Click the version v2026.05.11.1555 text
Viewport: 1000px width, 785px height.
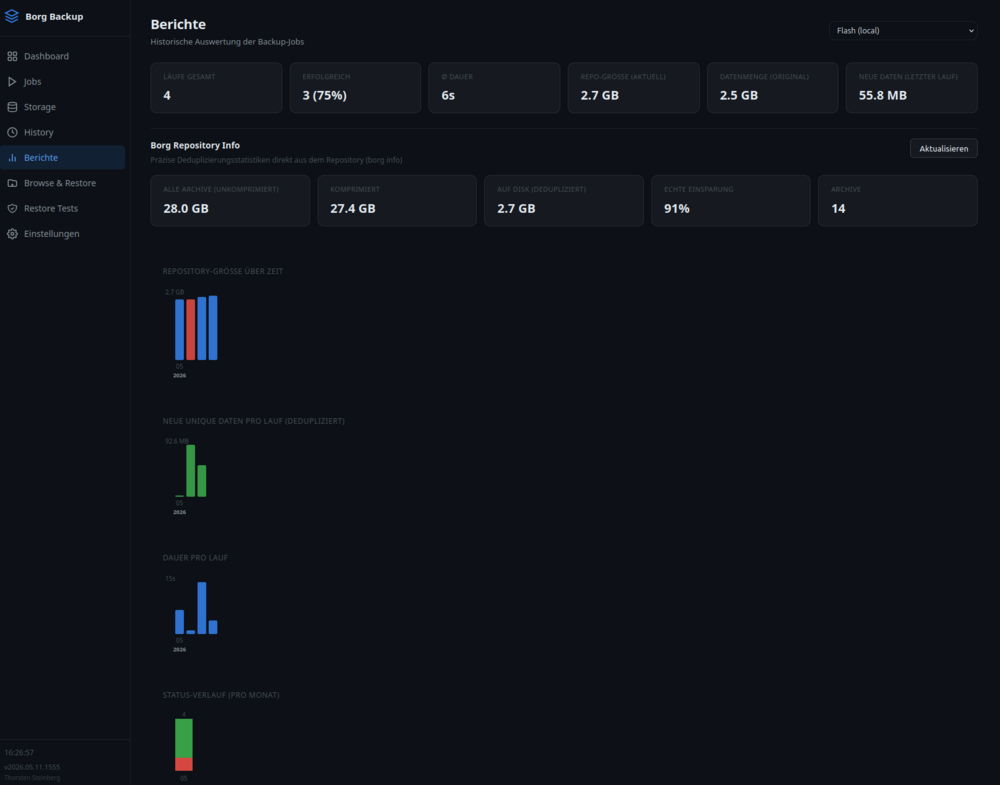point(32,767)
